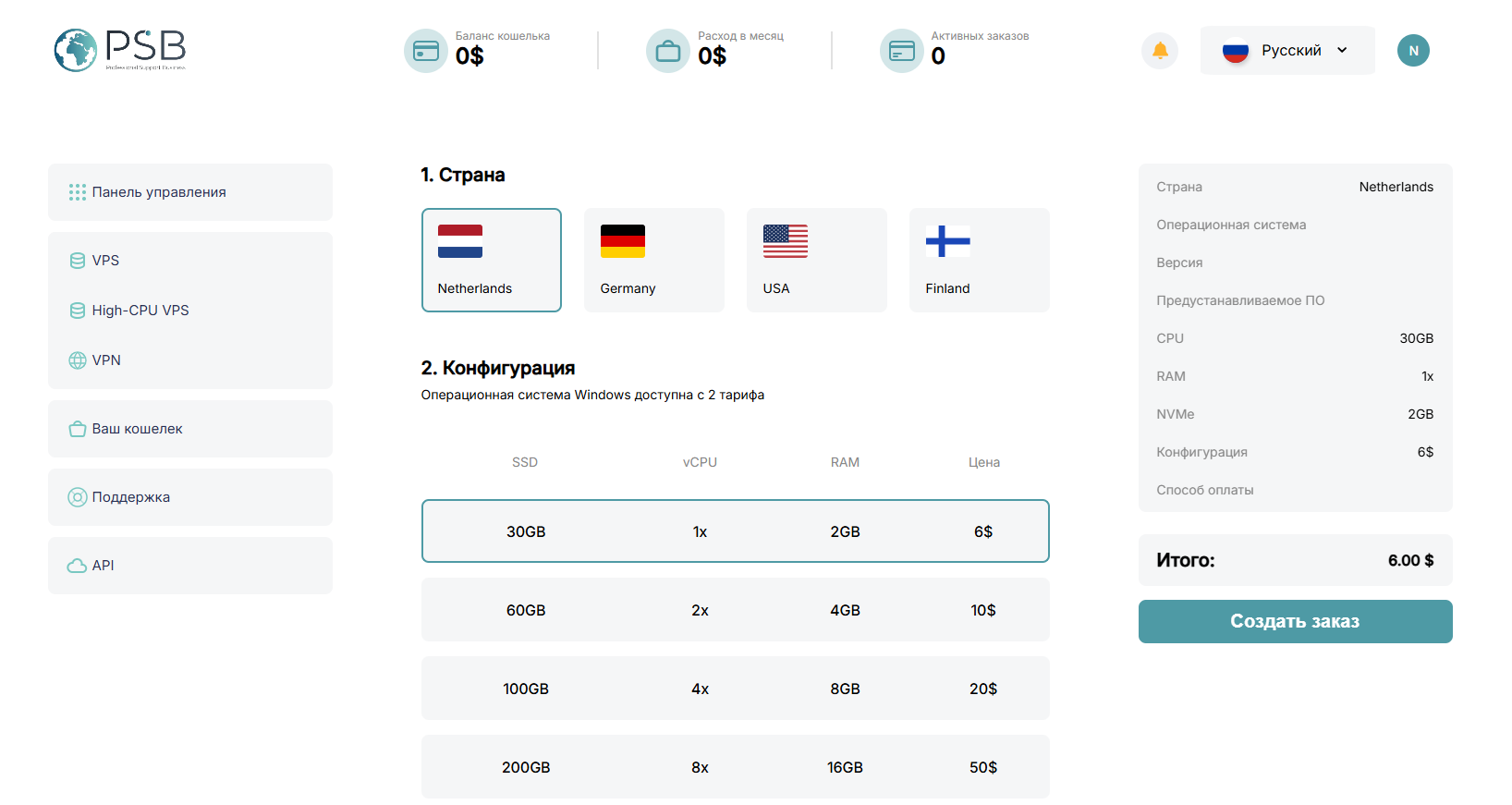Click the notification bell icon
The height and width of the screenshot is (805, 1512).
click(x=1160, y=51)
